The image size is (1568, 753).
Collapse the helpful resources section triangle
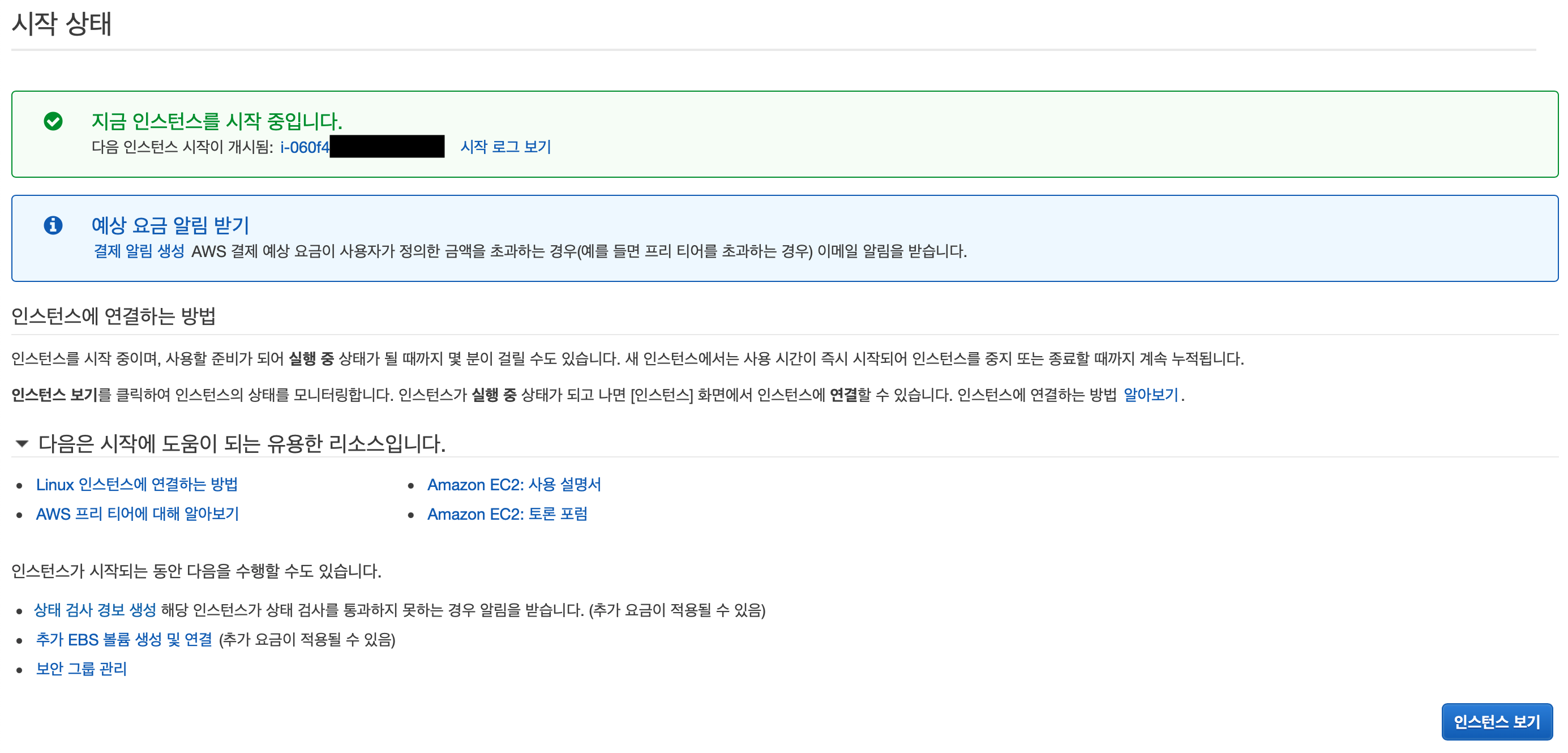click(22, 443)
